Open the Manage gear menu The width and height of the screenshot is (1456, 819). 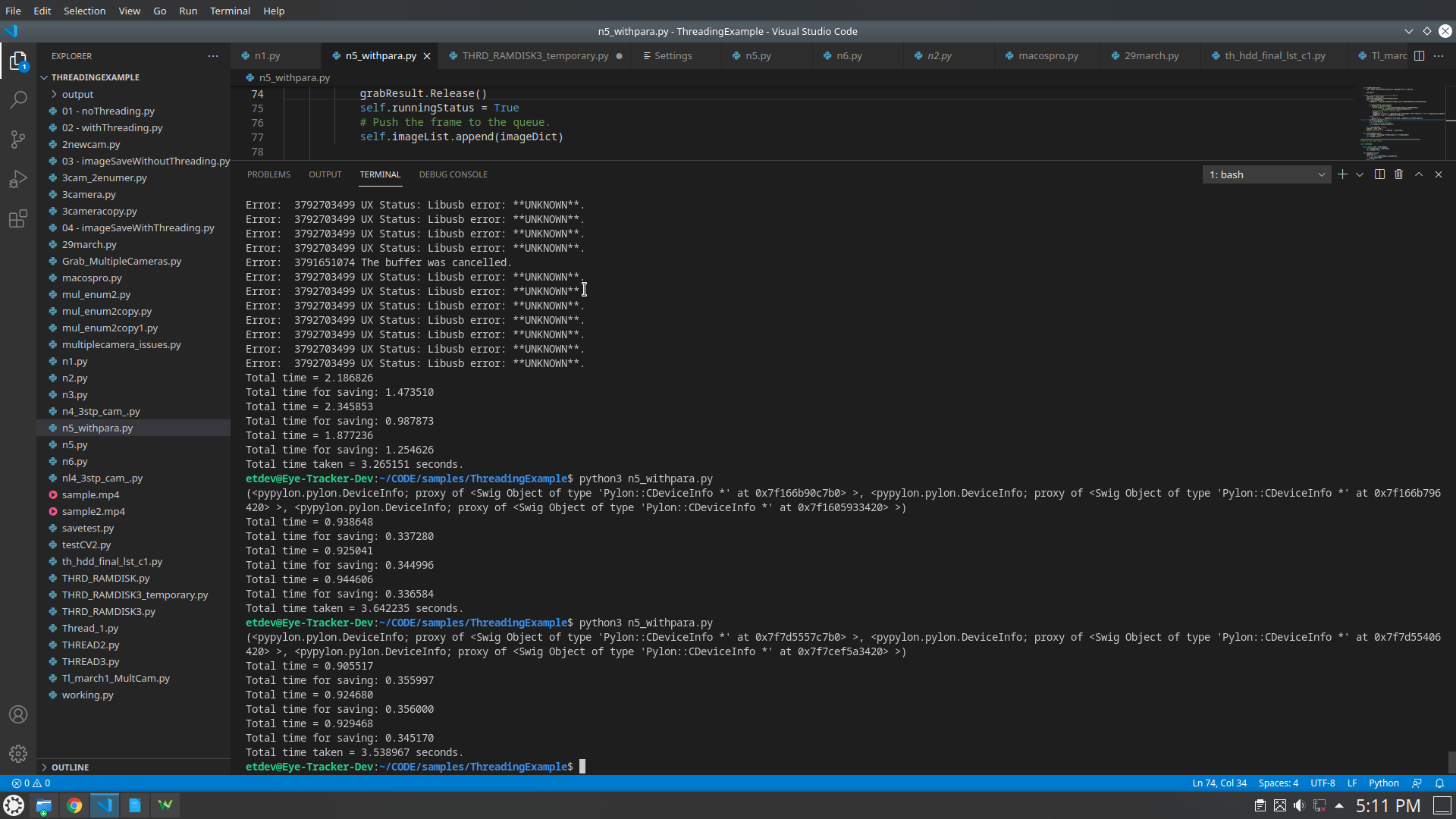(18, 754)
